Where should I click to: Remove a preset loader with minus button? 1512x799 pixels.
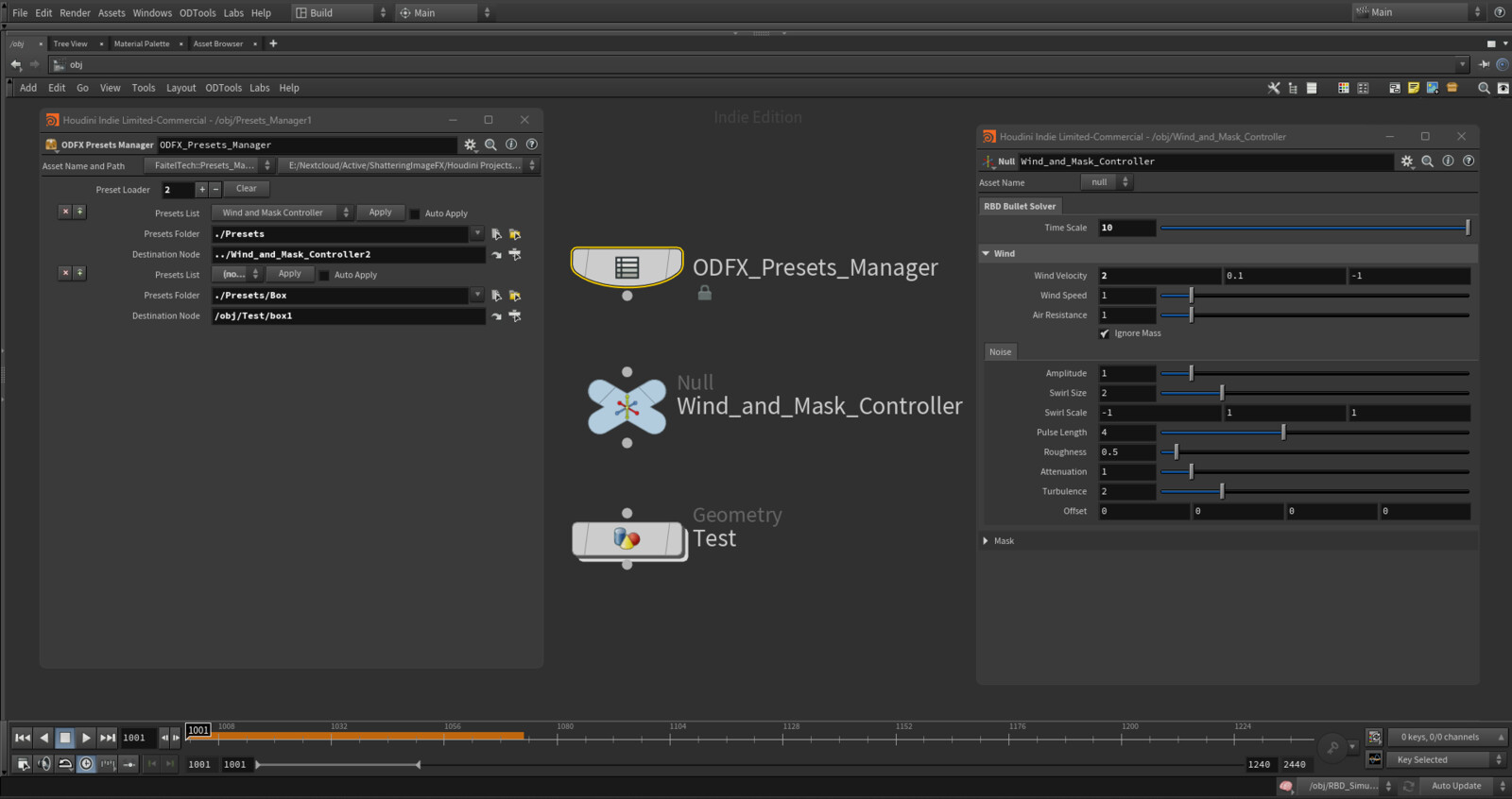[215, 190]
